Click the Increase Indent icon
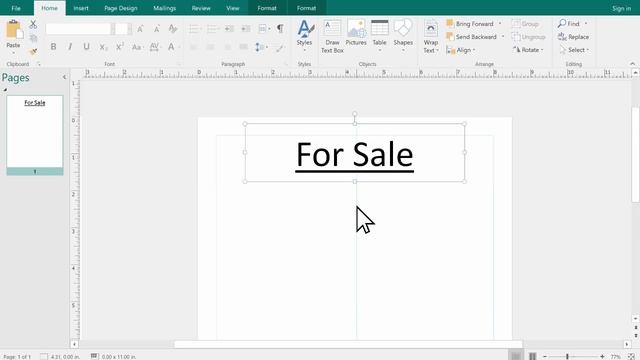The height and width of the screenshot is (360, 640). pyautogui.click(x=246, y=29)
